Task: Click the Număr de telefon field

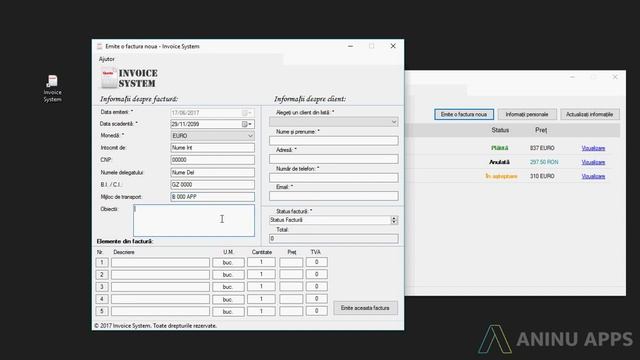Action: (333, 178)
